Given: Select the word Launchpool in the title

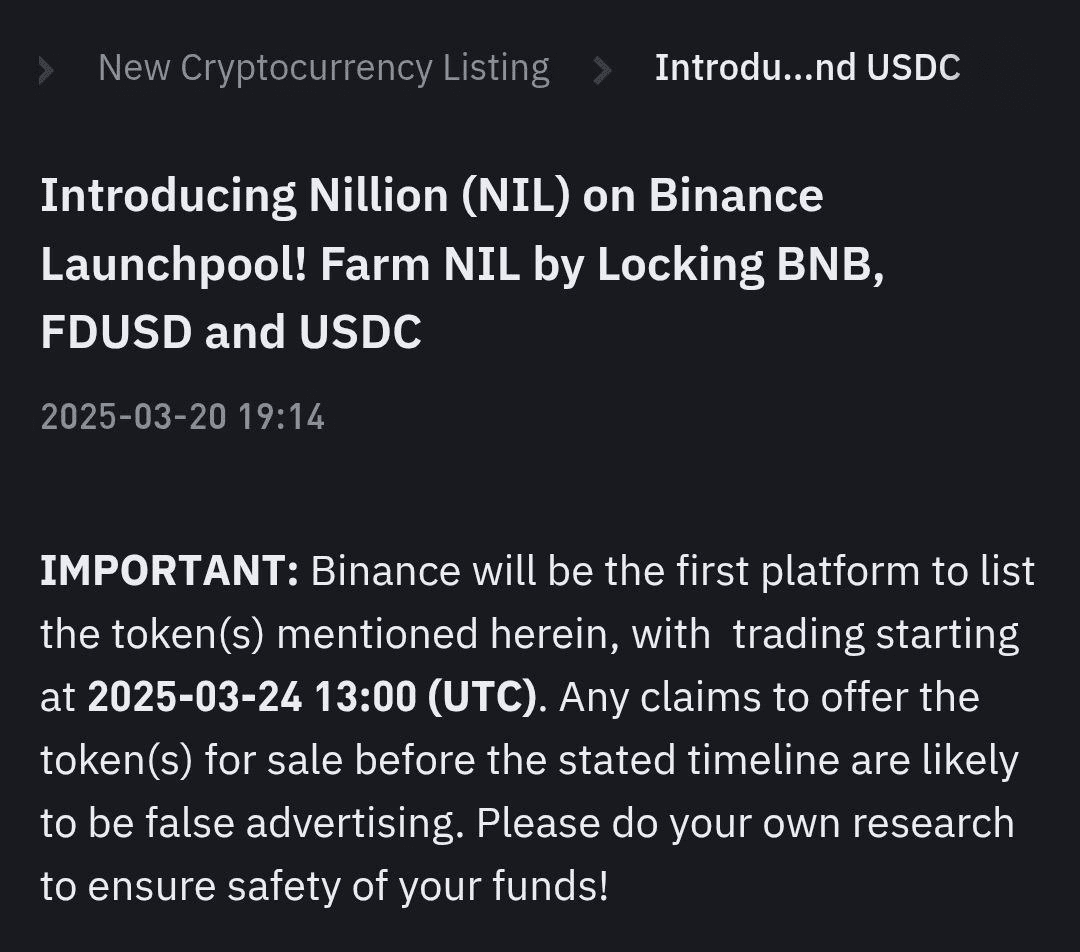Looking at the screenshot, I should pyautogui.click(x=167, y=264).
